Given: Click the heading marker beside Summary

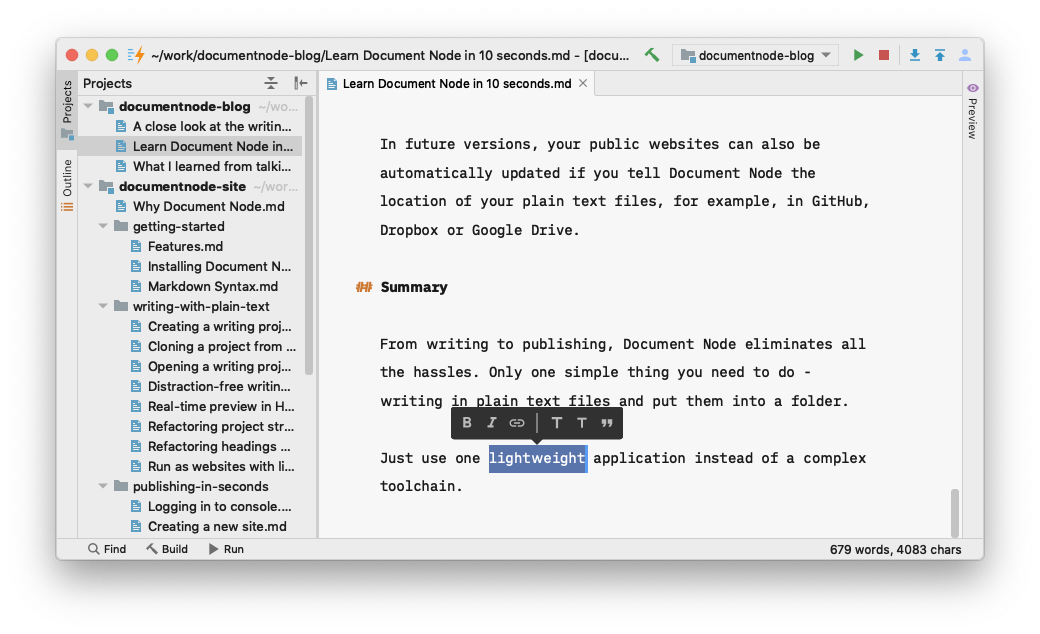Looking at the screenshot, I should point(363,287).
